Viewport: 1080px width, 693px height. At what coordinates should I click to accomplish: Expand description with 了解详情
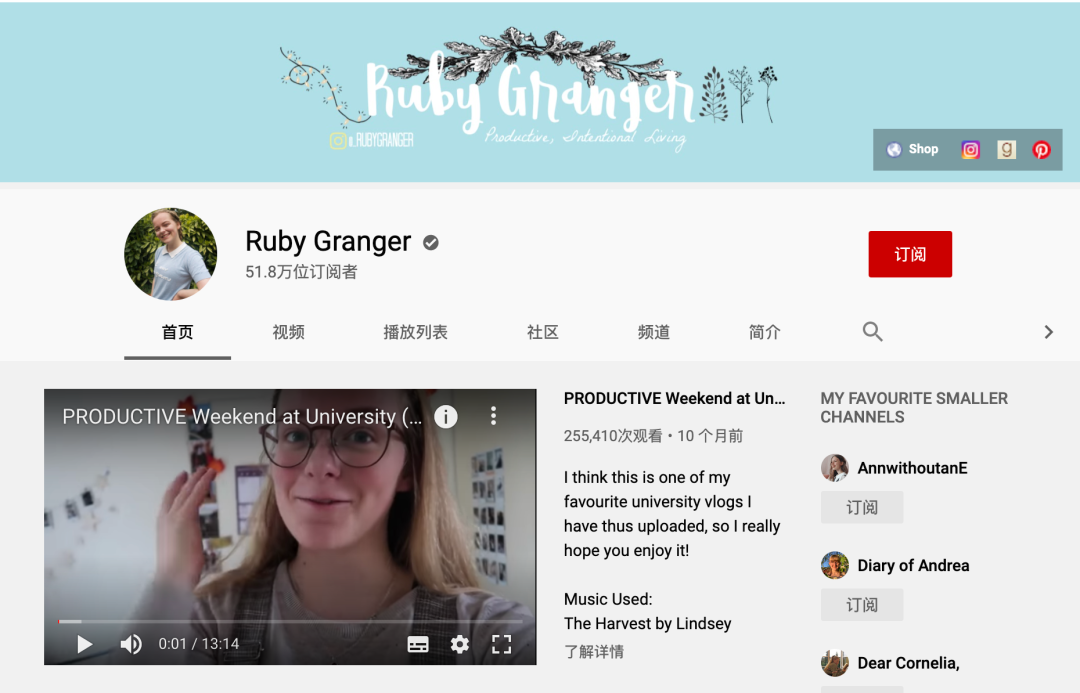point(594,652)
